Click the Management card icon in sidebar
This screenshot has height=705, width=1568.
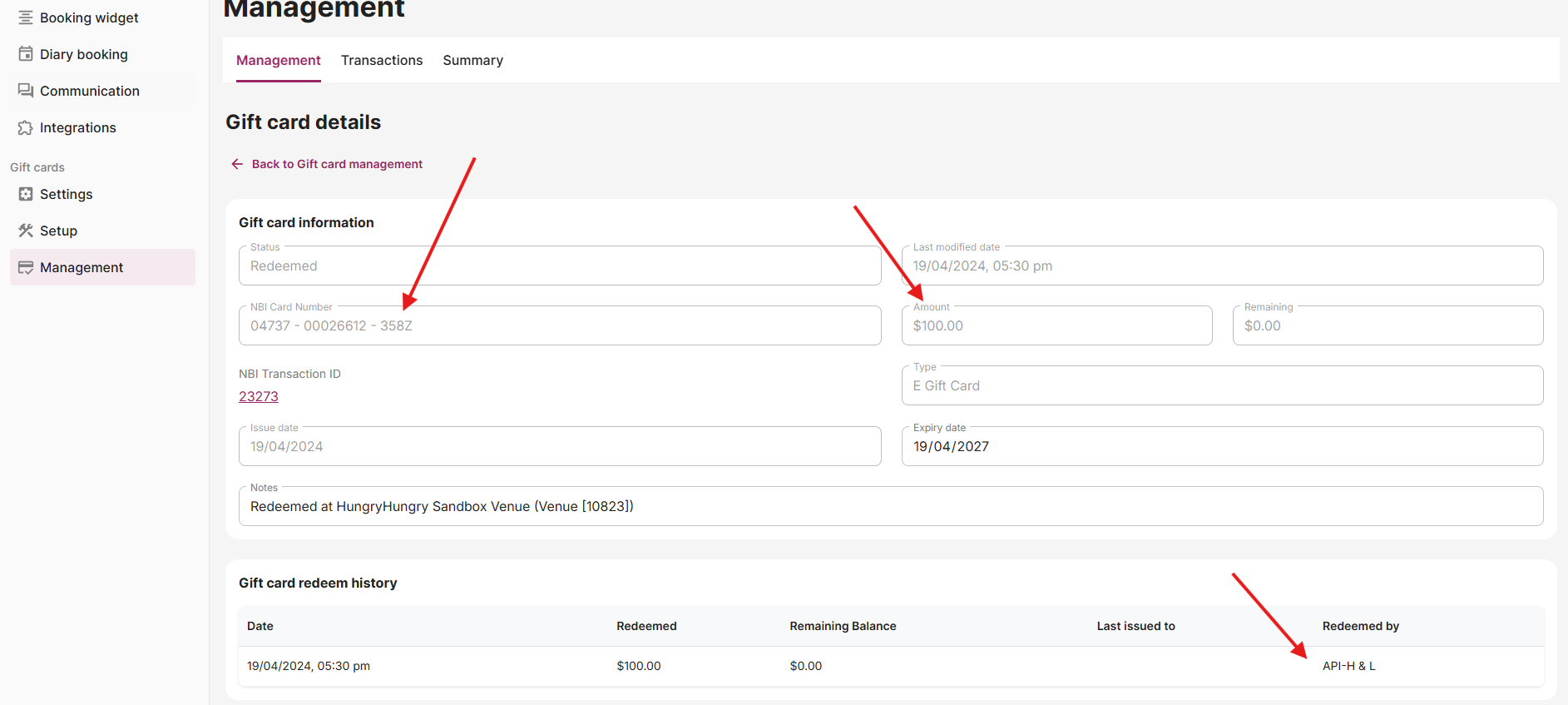[26, 267]
